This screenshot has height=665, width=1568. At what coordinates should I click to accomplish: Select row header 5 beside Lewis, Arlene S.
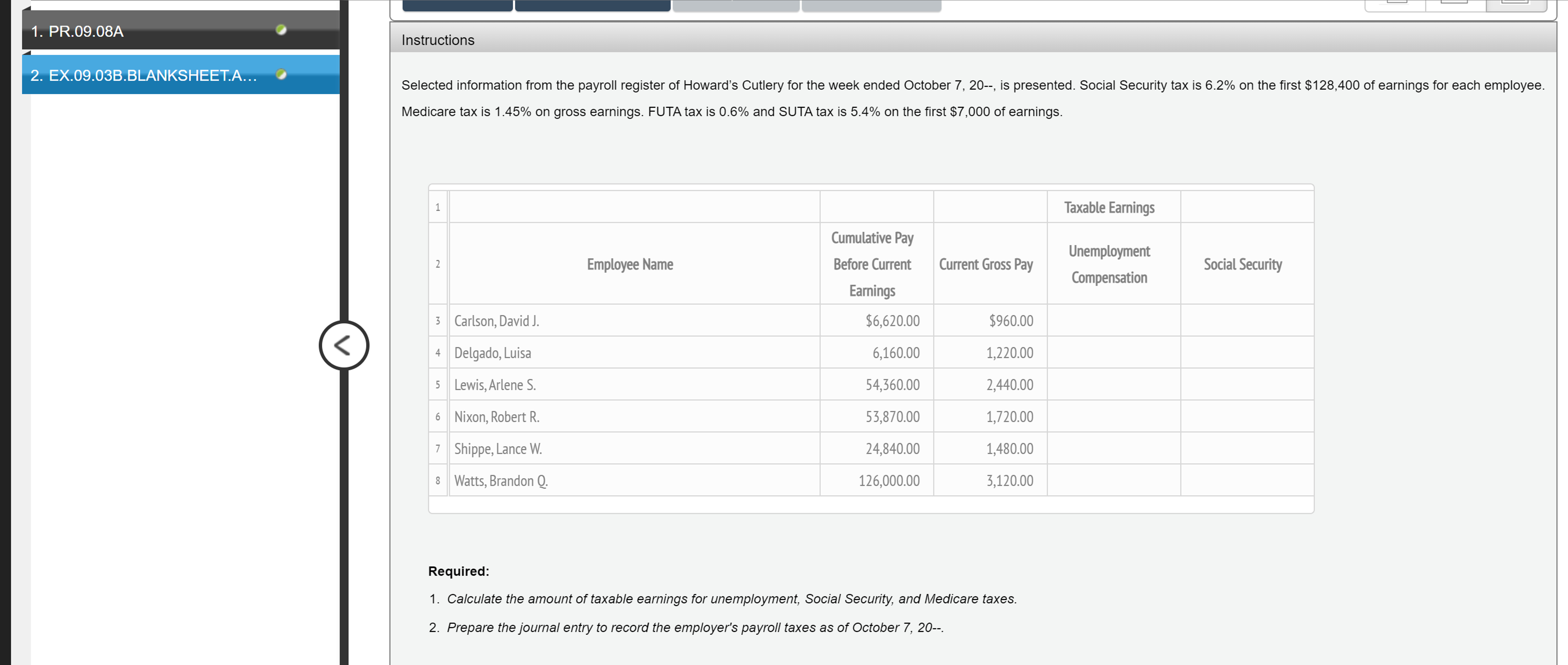pos(438,384)
